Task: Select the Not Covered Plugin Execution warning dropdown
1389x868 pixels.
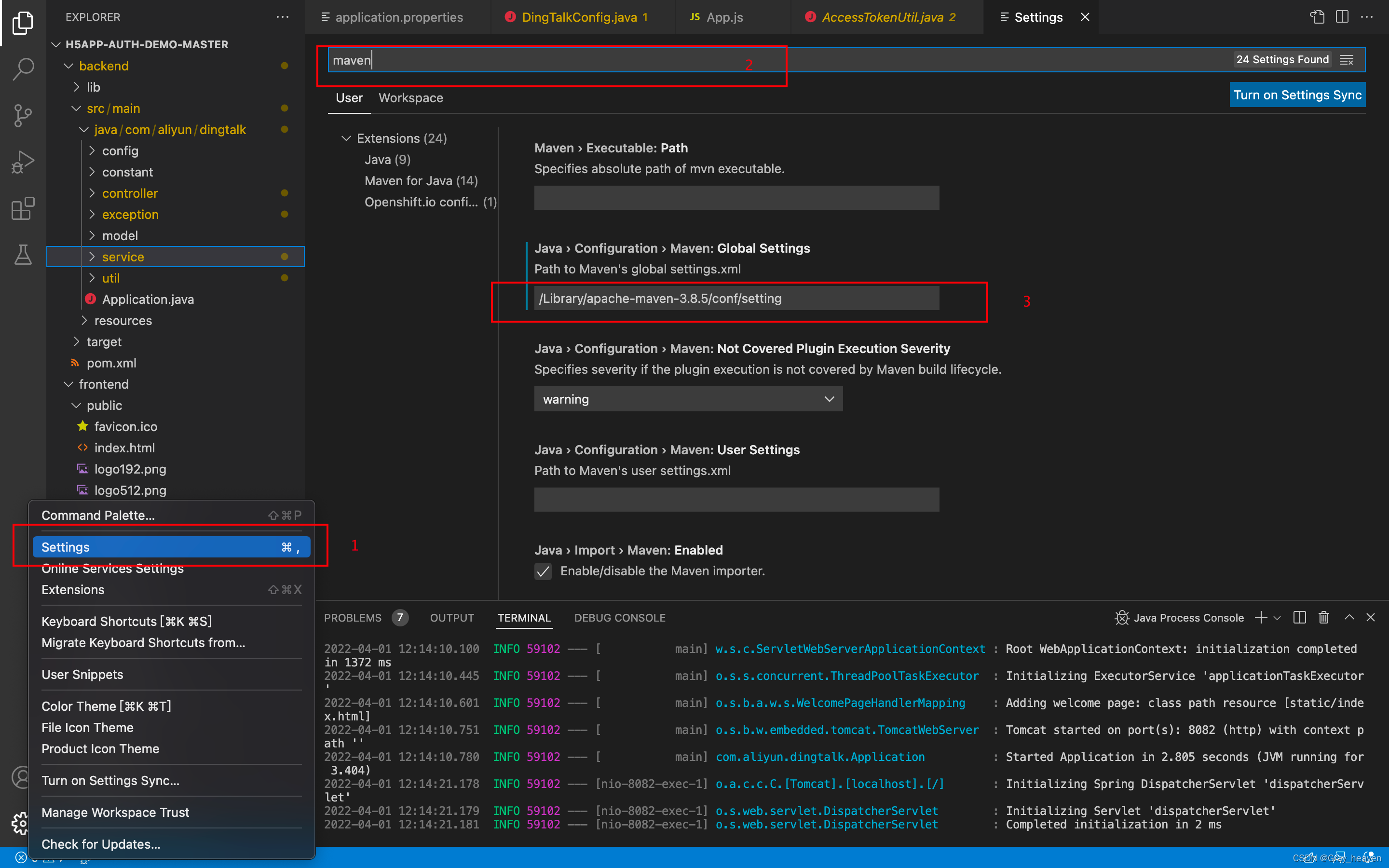Action: tap(687, 399)
